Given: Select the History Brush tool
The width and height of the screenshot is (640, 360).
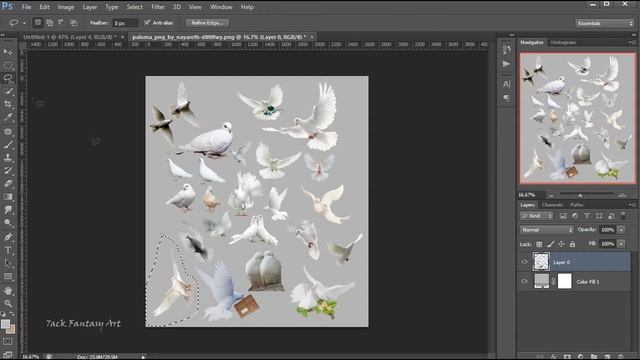Looking at the screenshot, I should pos(8,171).
